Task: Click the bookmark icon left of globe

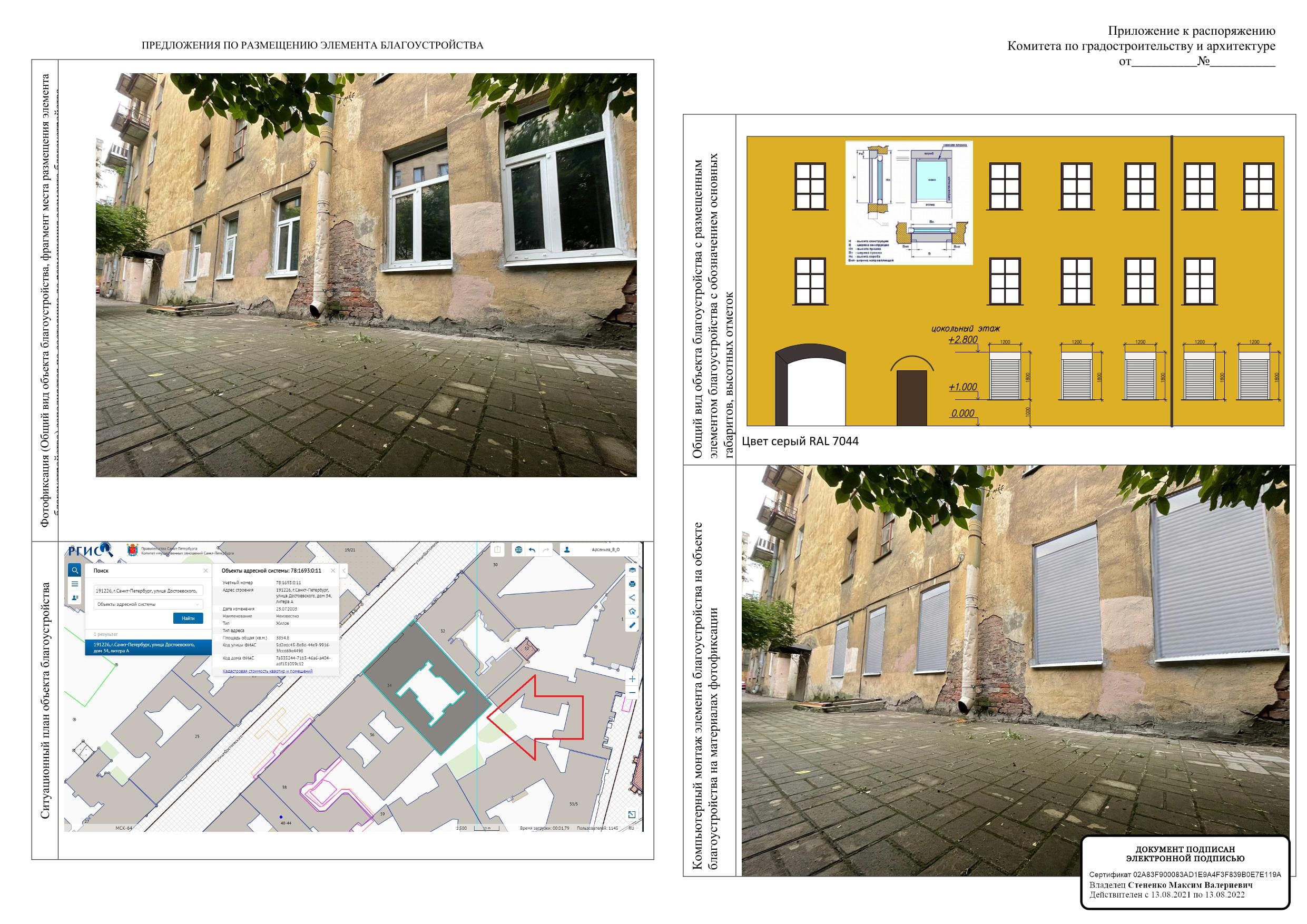Action: [497, 549]
